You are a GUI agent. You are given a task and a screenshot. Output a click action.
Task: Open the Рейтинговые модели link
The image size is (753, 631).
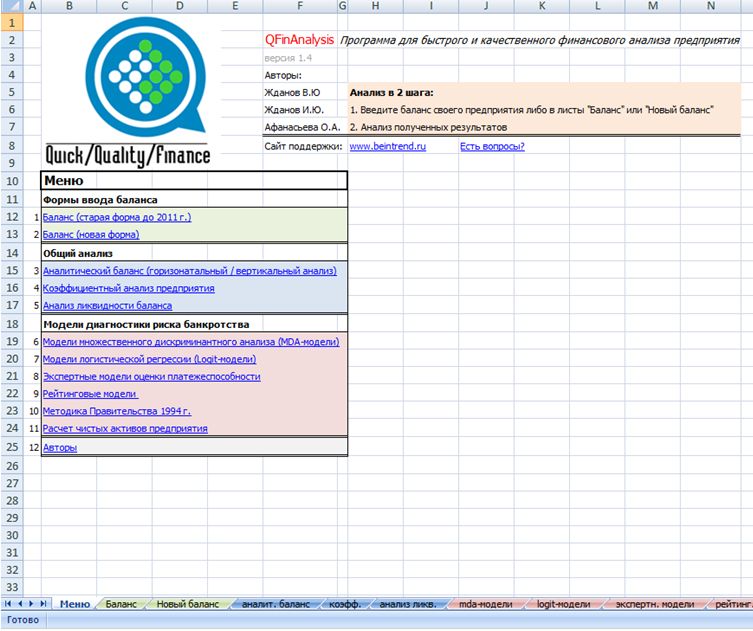[90, 394]
